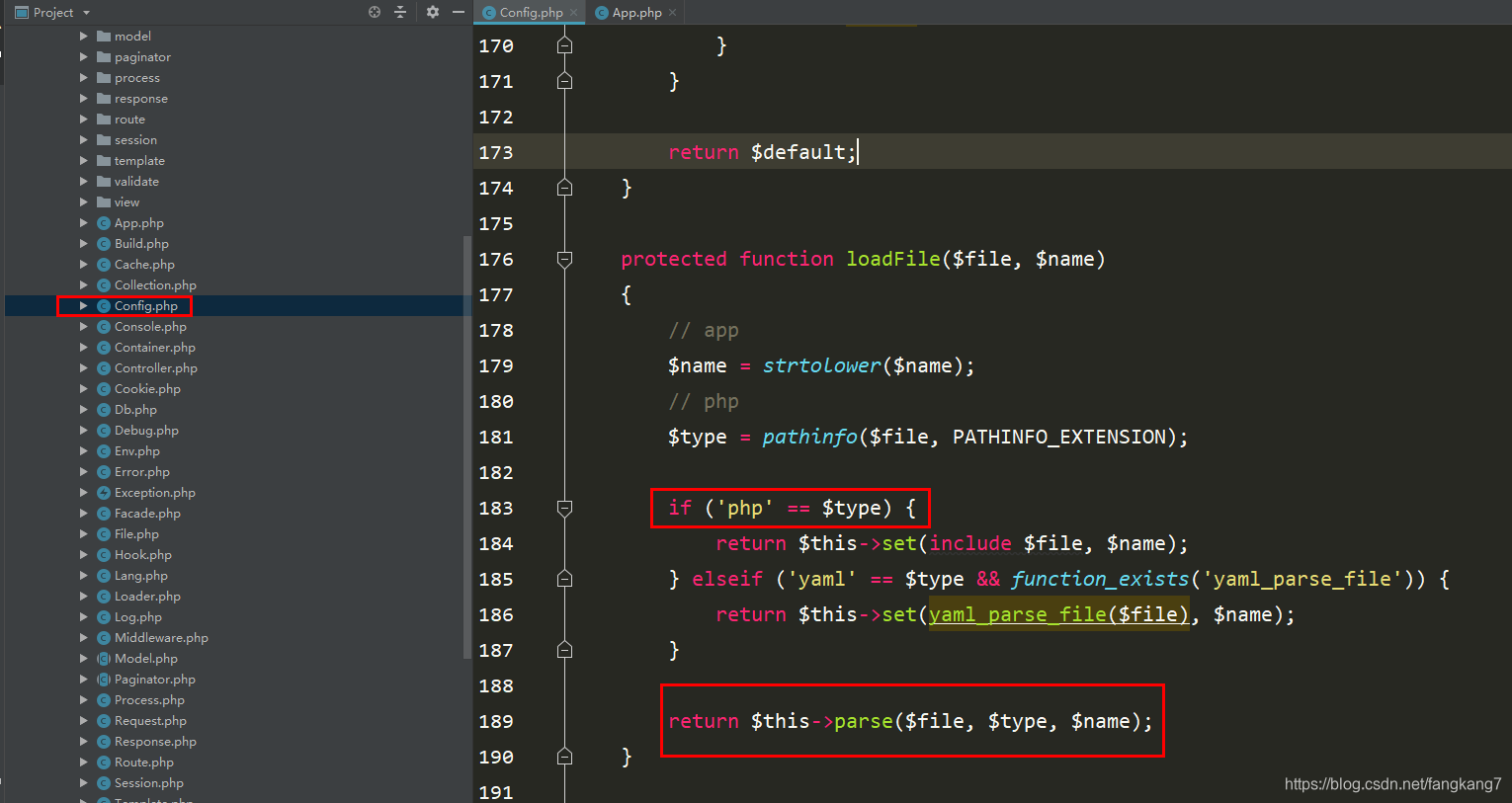The image size is (1512, 803).
Task: Fold the loadFile function at line 176
Action: point(564,260)
